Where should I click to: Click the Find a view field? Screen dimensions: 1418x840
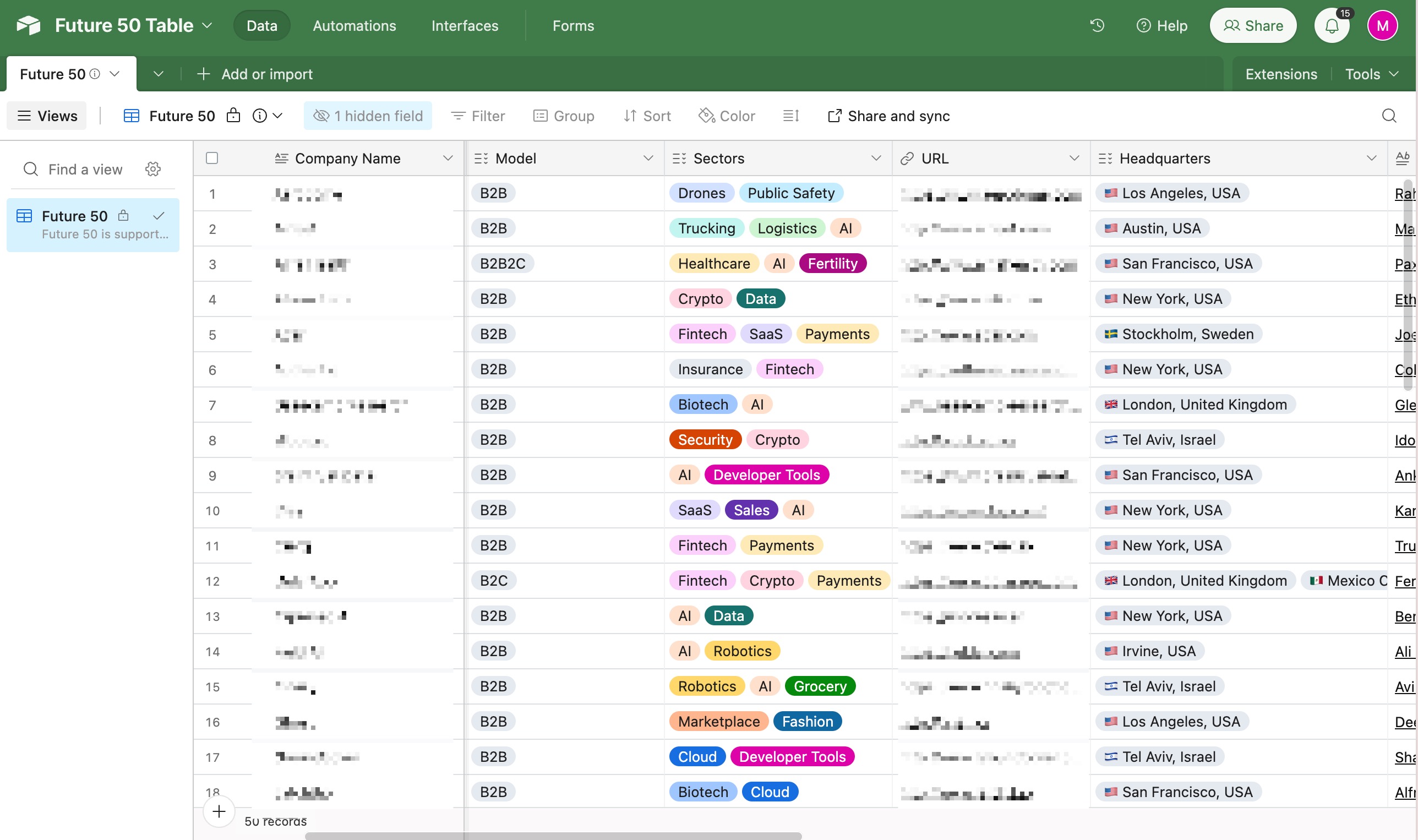tap(85, 169)
